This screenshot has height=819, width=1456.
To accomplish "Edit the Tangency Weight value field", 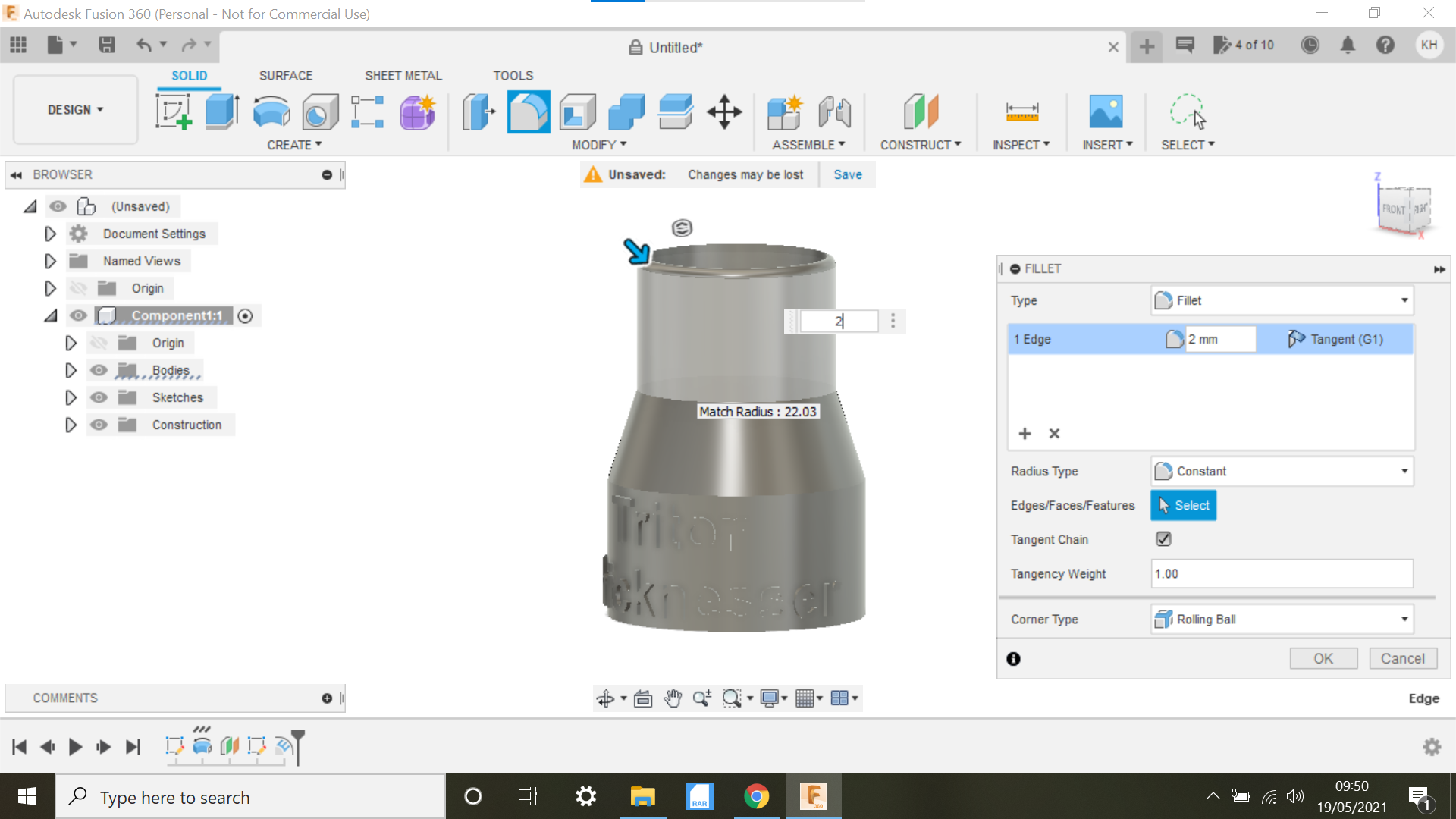I will (1281, 574).
